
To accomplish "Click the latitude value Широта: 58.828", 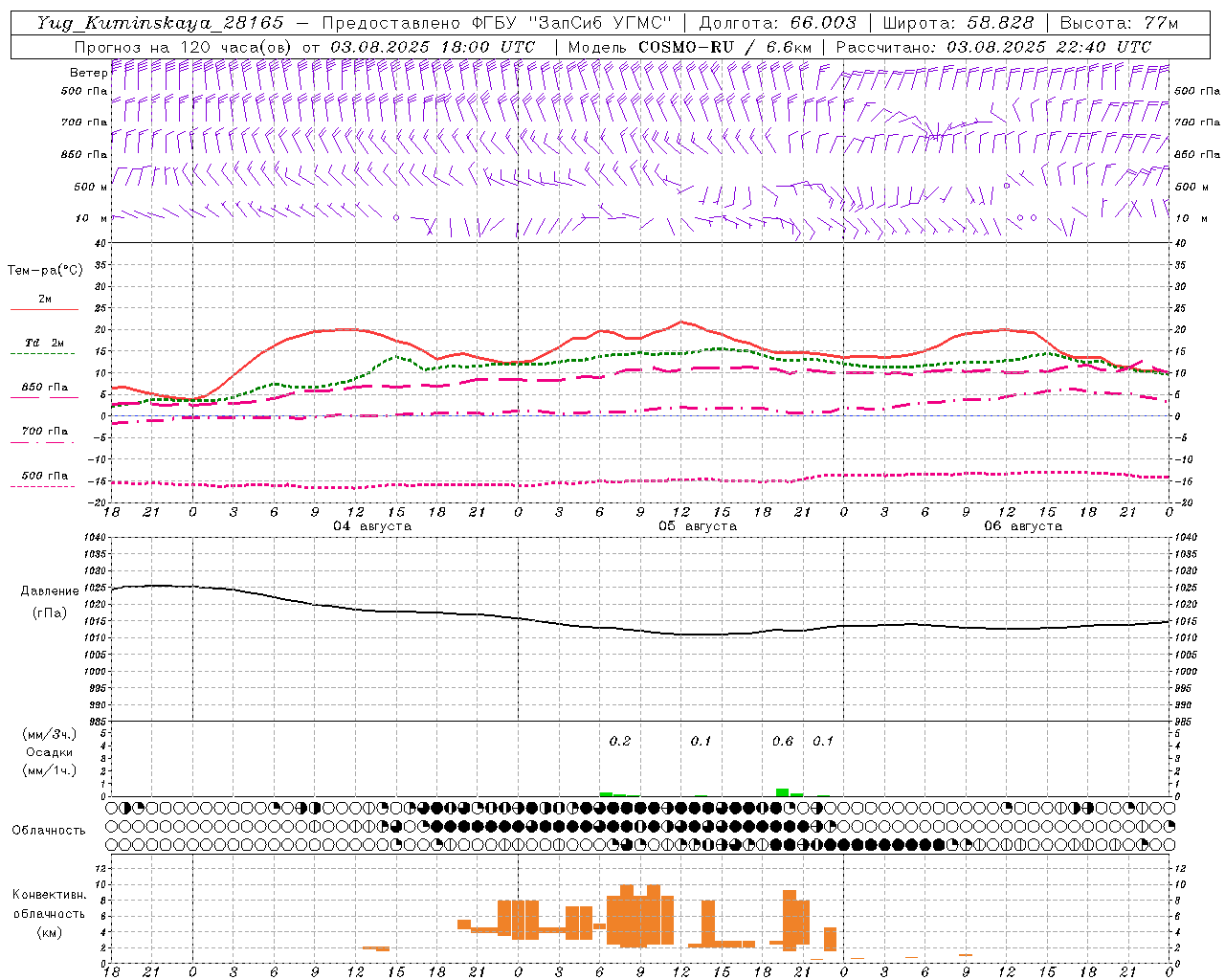I will pos(958,23).
